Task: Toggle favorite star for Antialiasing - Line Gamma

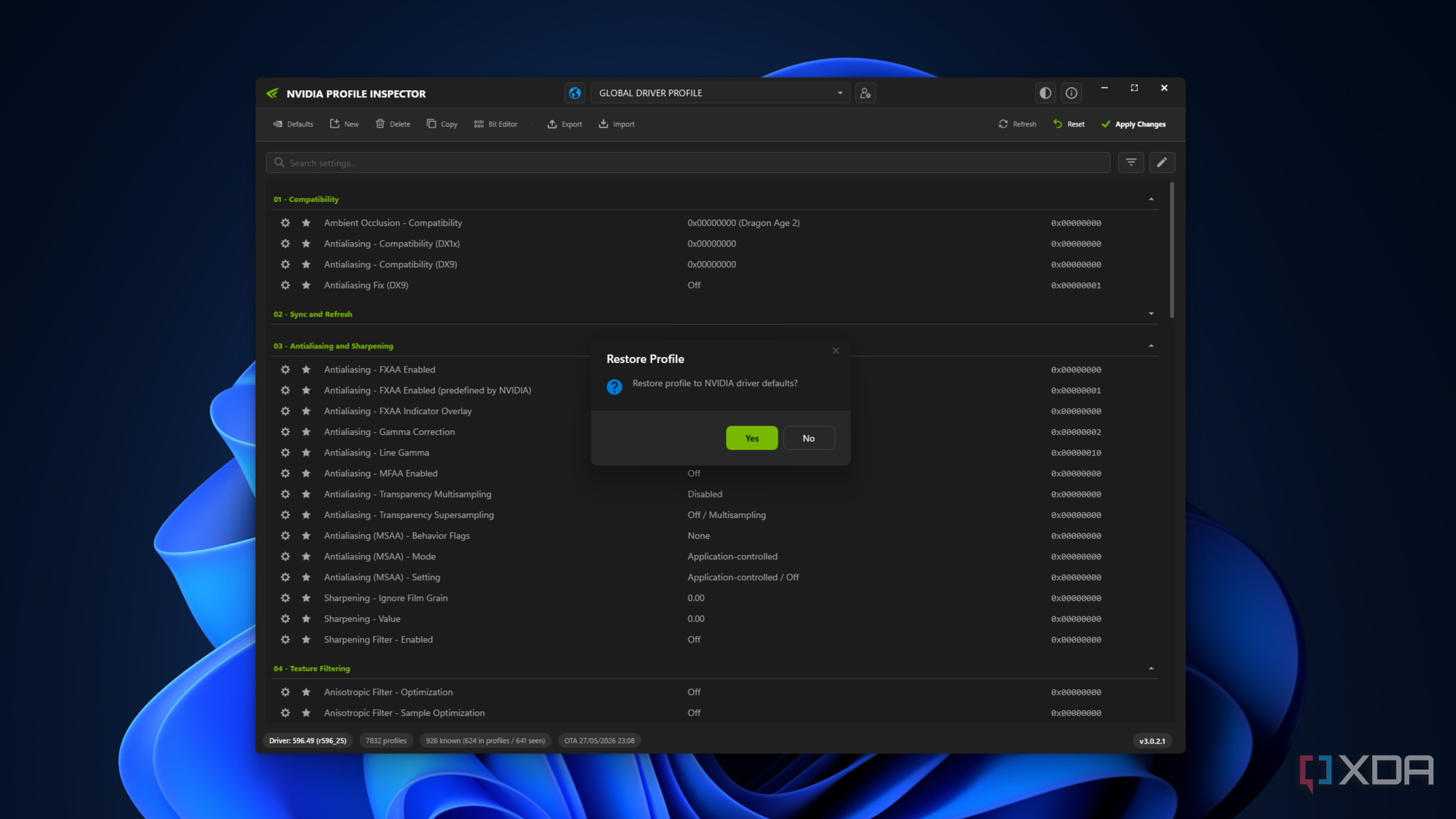Action: (306, 452)
